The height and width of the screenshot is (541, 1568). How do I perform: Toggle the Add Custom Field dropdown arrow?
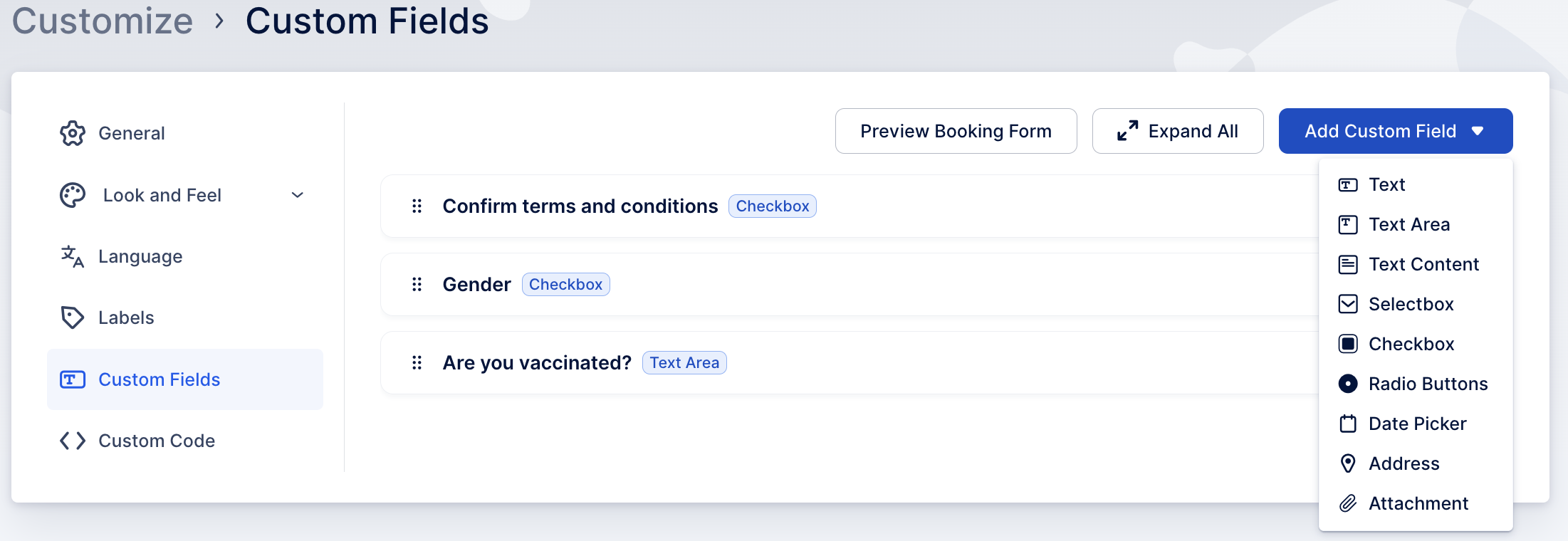coord(1478,131)
